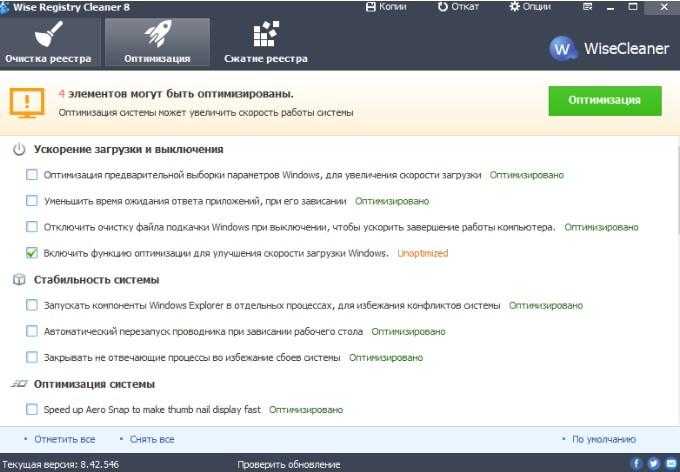Enable Закрывать не отвечающие процессы checkbox

tap(32, 357)
